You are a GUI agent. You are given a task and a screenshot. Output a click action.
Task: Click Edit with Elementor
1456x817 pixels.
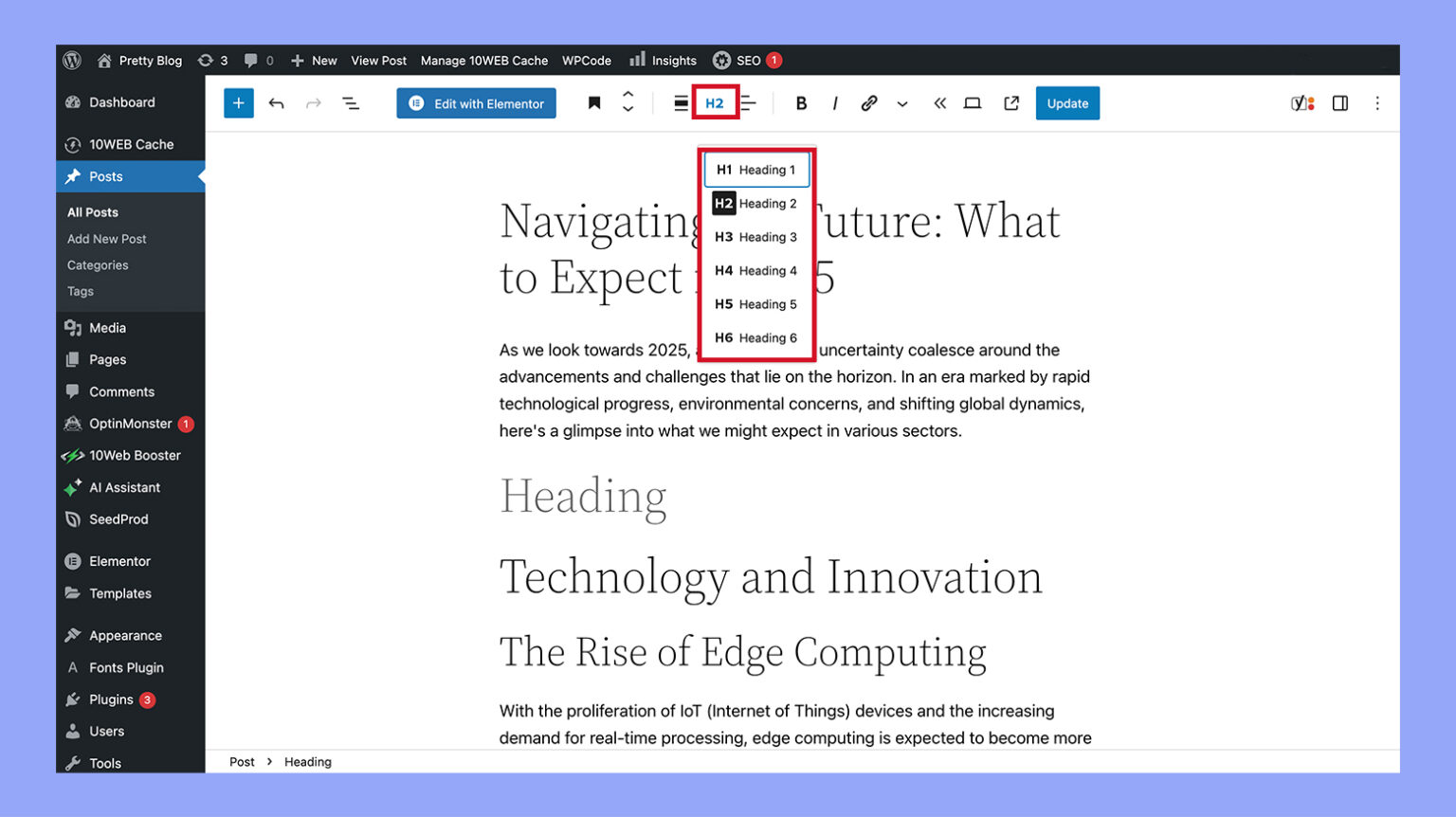click(476, 103)
